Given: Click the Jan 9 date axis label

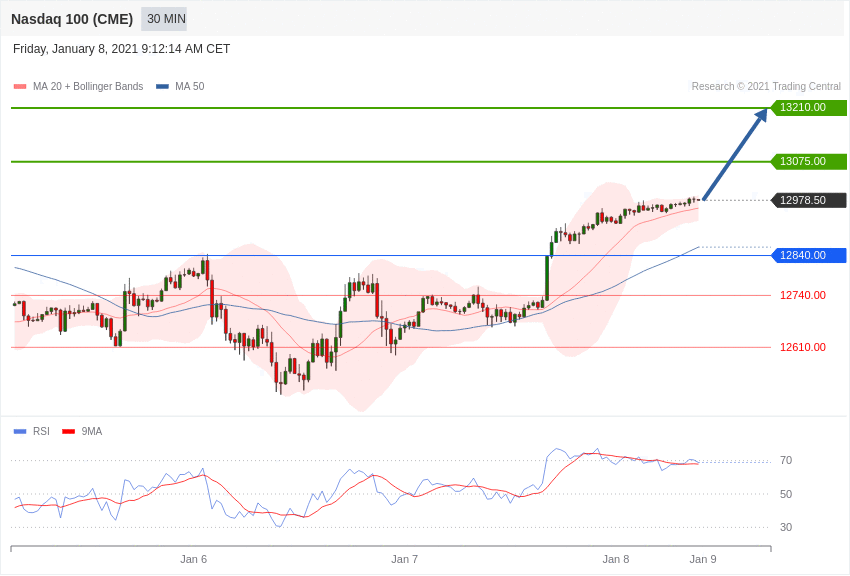Looking at the screenshot, I should point(702,559).
